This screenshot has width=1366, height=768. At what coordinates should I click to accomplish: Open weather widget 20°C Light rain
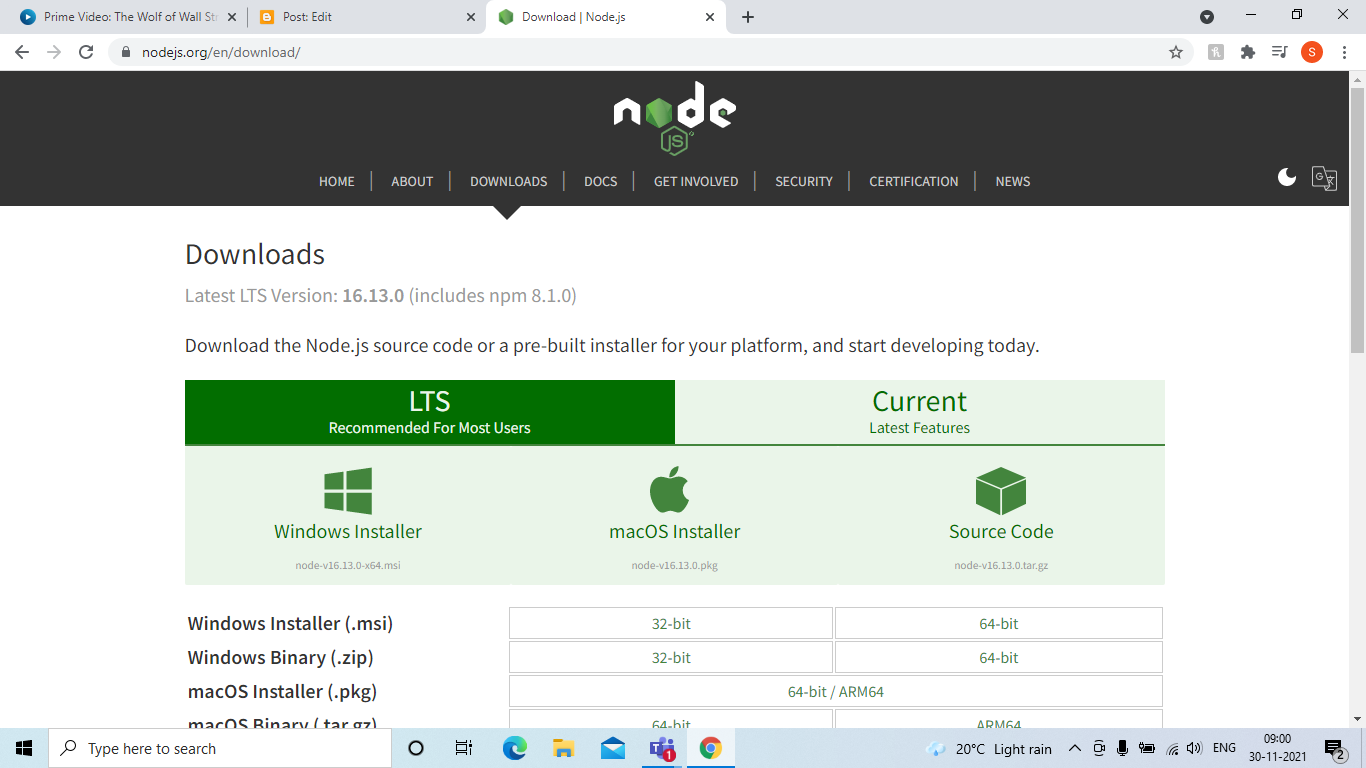tap(990, 748)
